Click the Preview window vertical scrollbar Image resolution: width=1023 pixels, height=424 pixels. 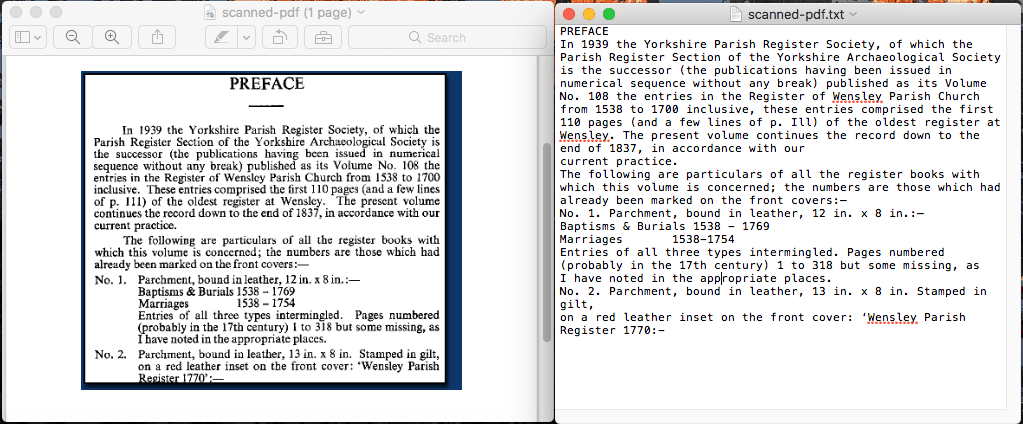(x=547, y=241)
